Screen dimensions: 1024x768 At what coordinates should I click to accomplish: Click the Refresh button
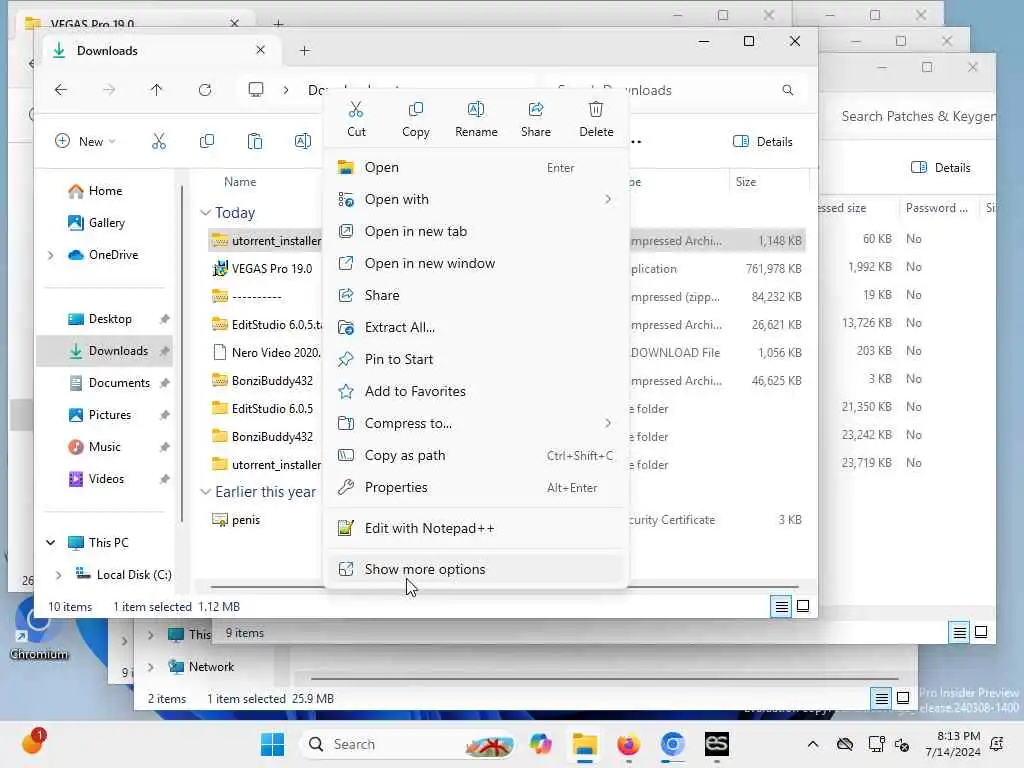205,89
